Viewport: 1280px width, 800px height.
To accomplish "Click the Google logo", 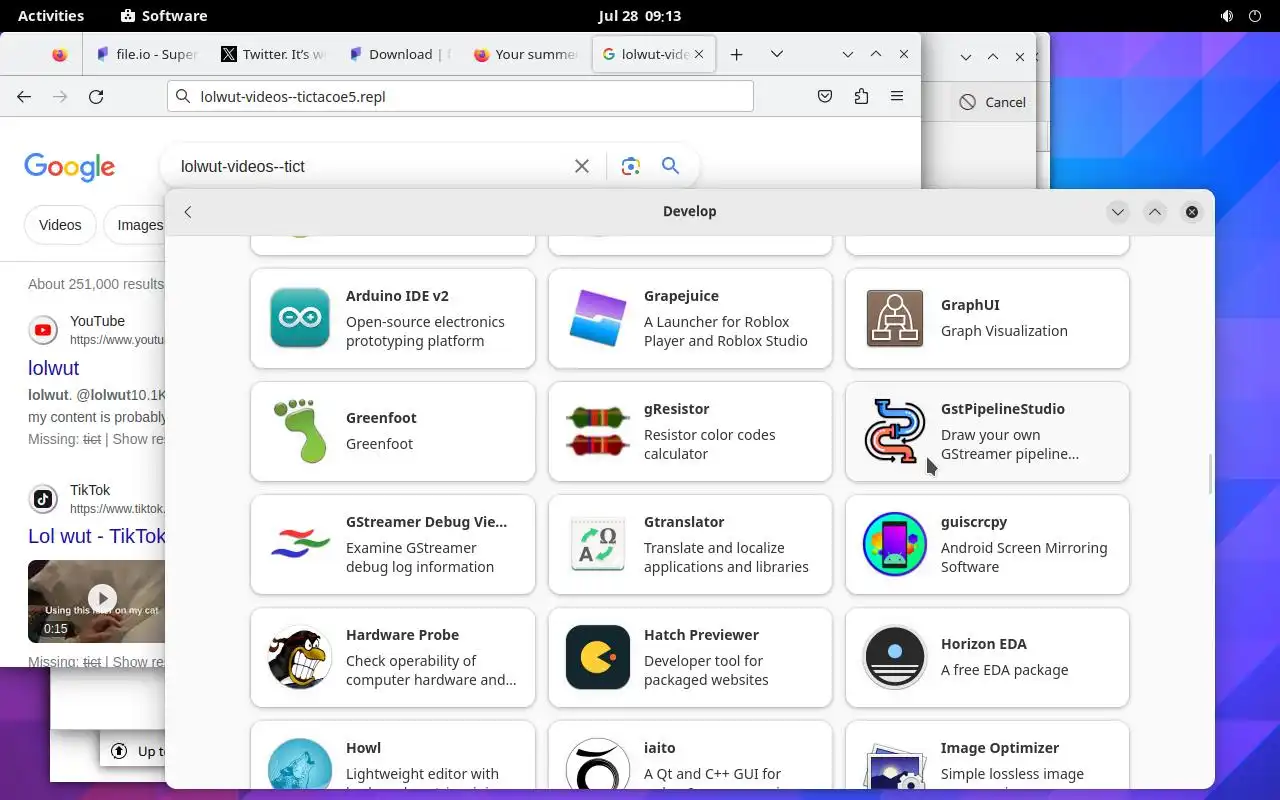I will coord(70,167).
